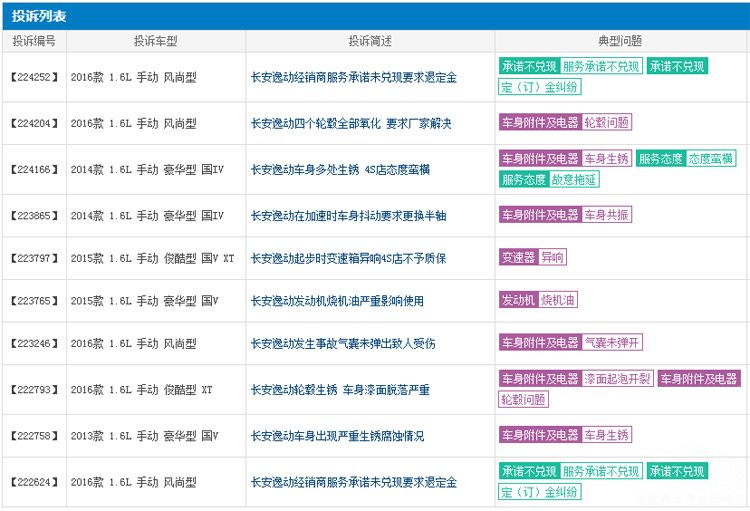Image resolution: width=750 pixels, height=511 pixels.
Task: Click the 气囊未弹开 tag
Action: [612, 343]
